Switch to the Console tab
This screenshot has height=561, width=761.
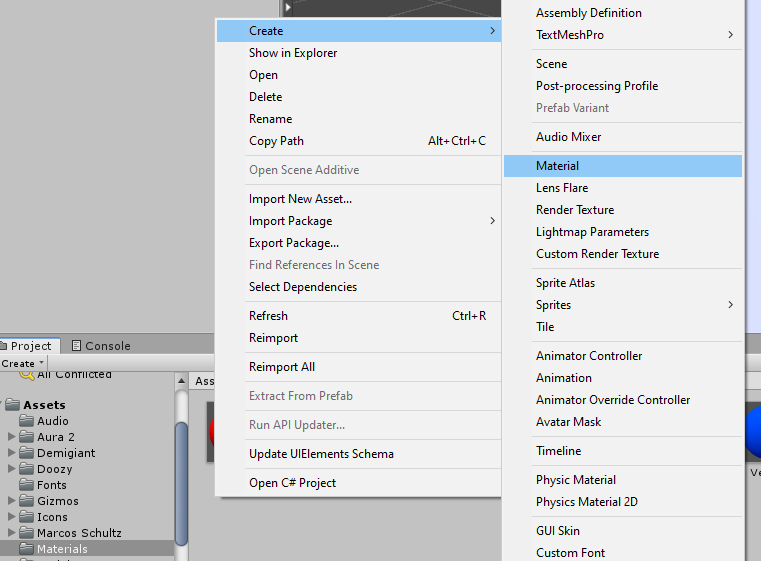point(101,346)
